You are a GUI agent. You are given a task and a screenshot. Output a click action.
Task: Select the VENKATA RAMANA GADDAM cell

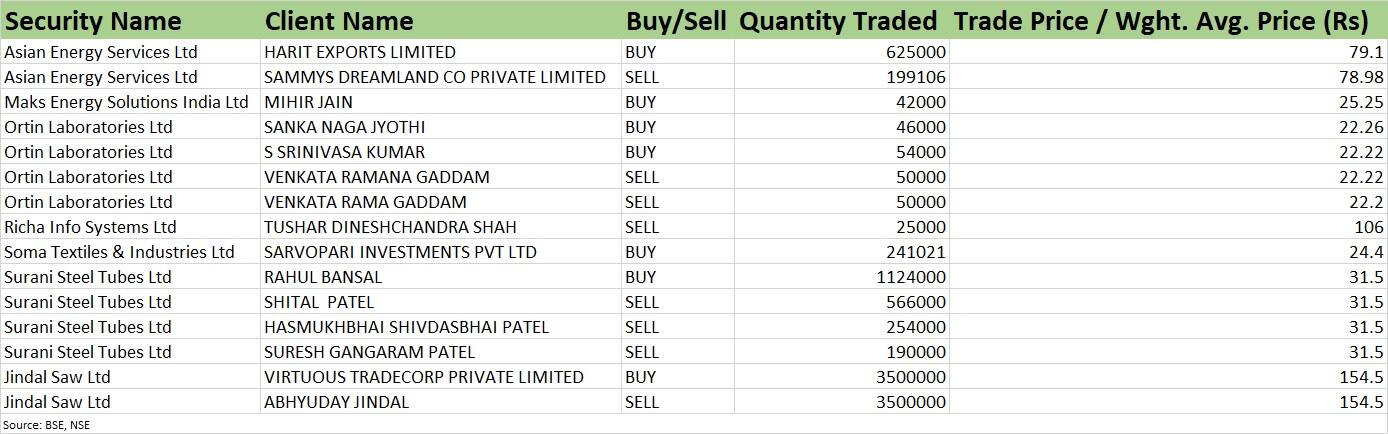pyautogui.click(x=440, y=177)
